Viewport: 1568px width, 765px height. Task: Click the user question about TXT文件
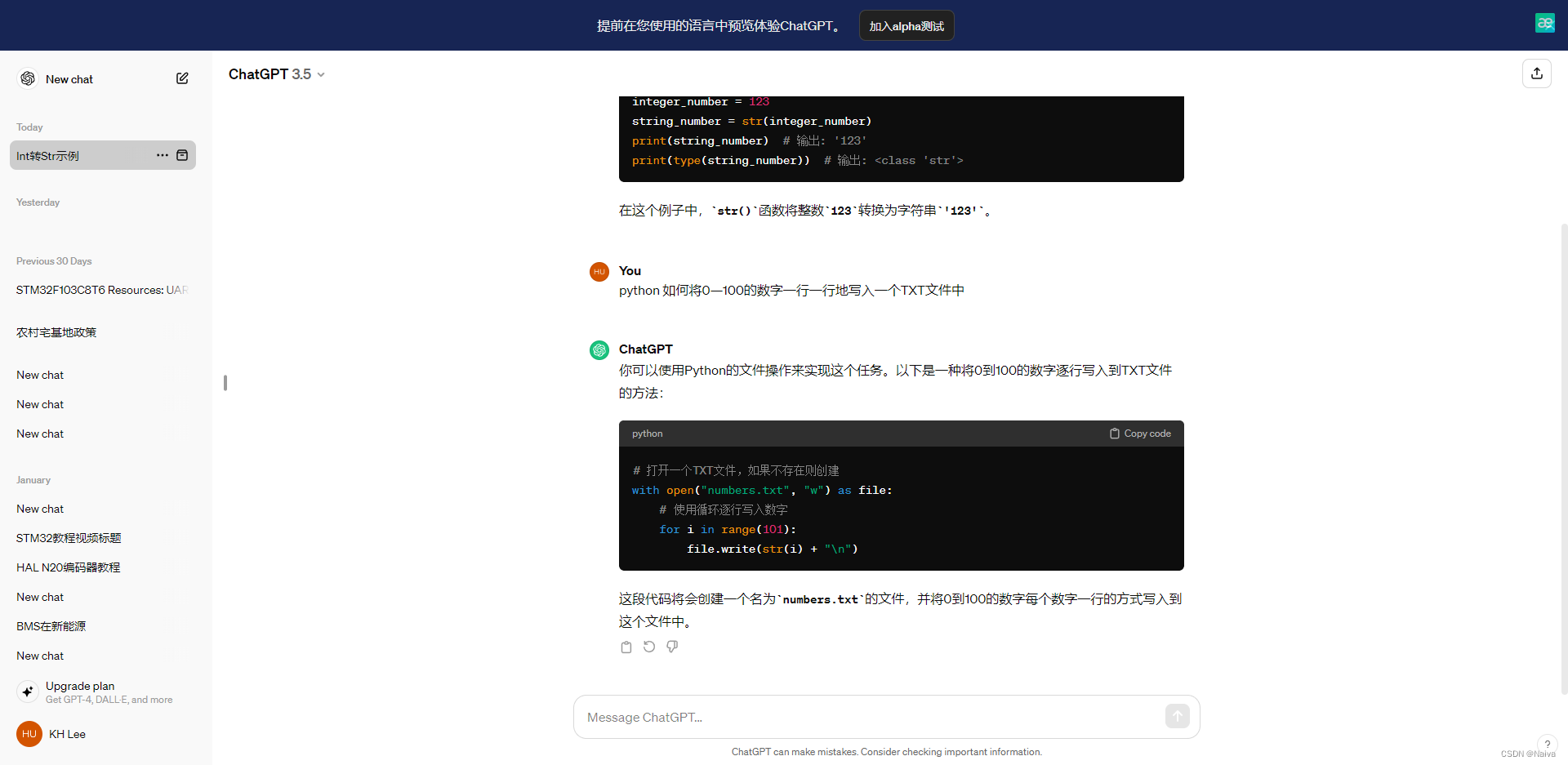(791, 291)
